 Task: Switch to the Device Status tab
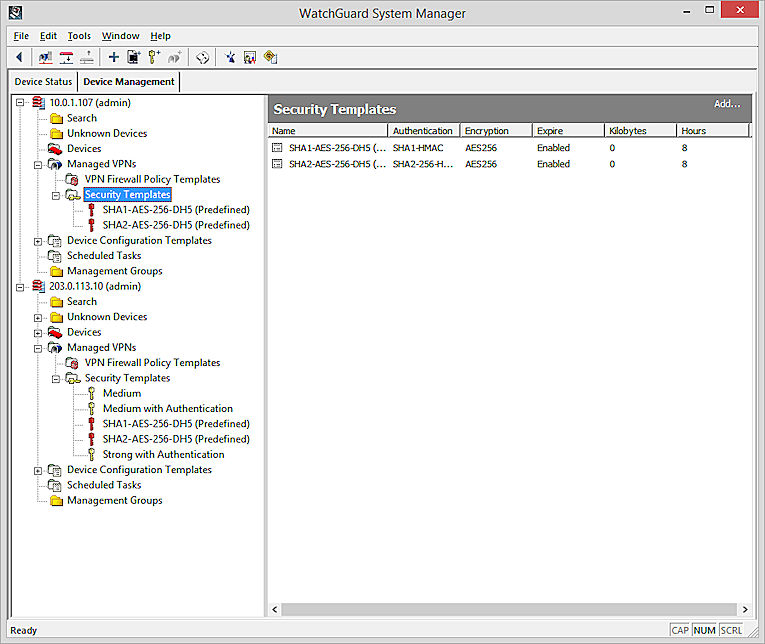click(43, 82)
